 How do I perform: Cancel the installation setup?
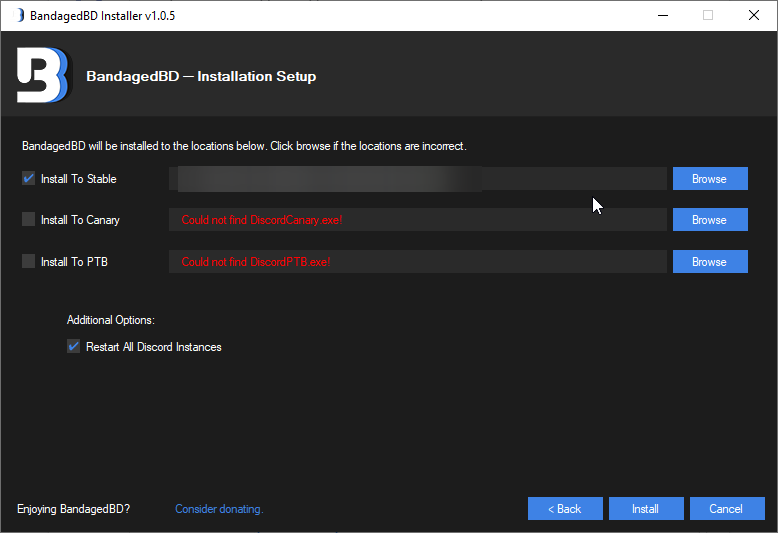(x=726, y=509)
